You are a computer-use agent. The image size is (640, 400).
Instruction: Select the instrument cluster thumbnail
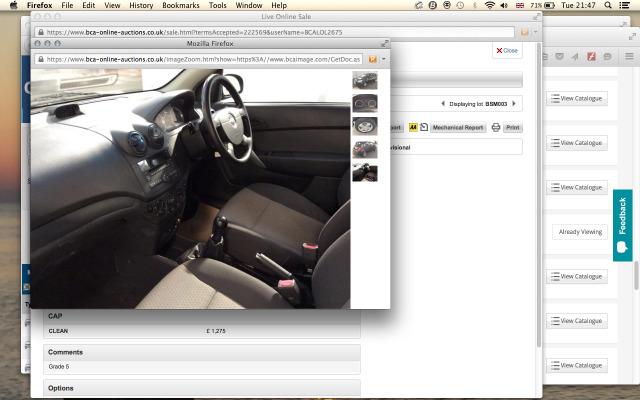tap(365, 103)
